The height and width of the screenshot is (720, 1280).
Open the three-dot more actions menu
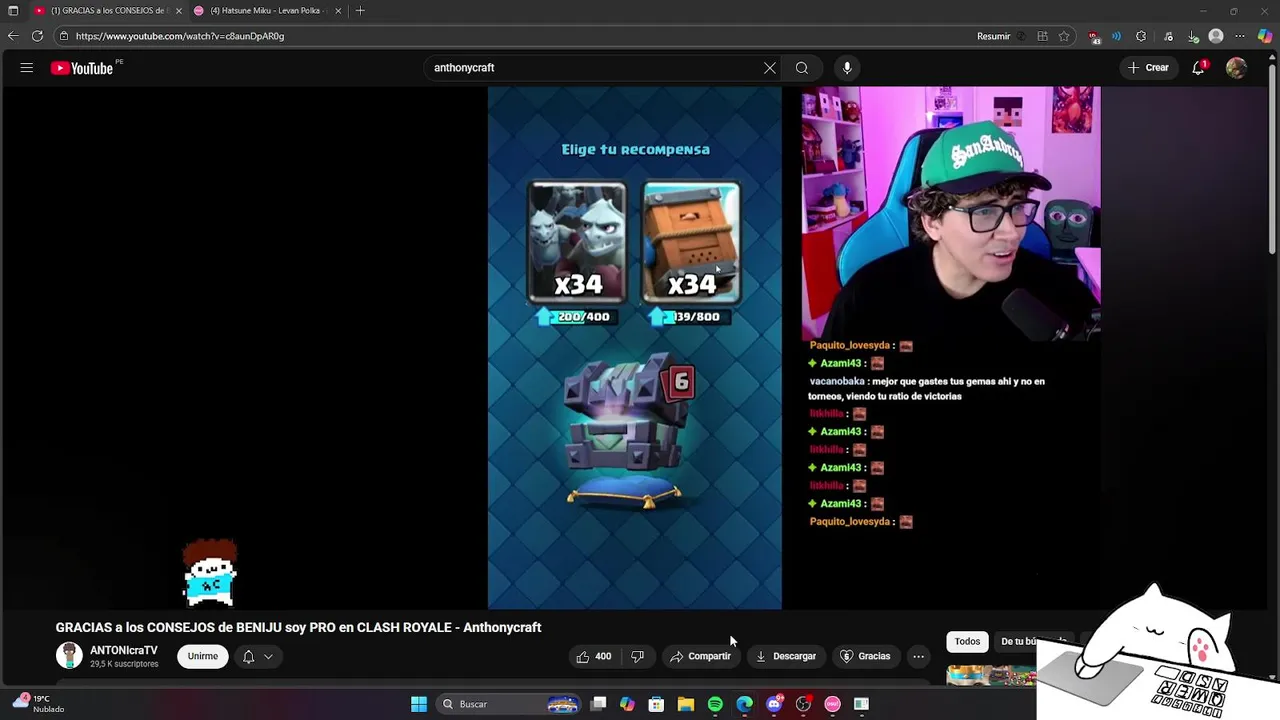tap(918, 656)
